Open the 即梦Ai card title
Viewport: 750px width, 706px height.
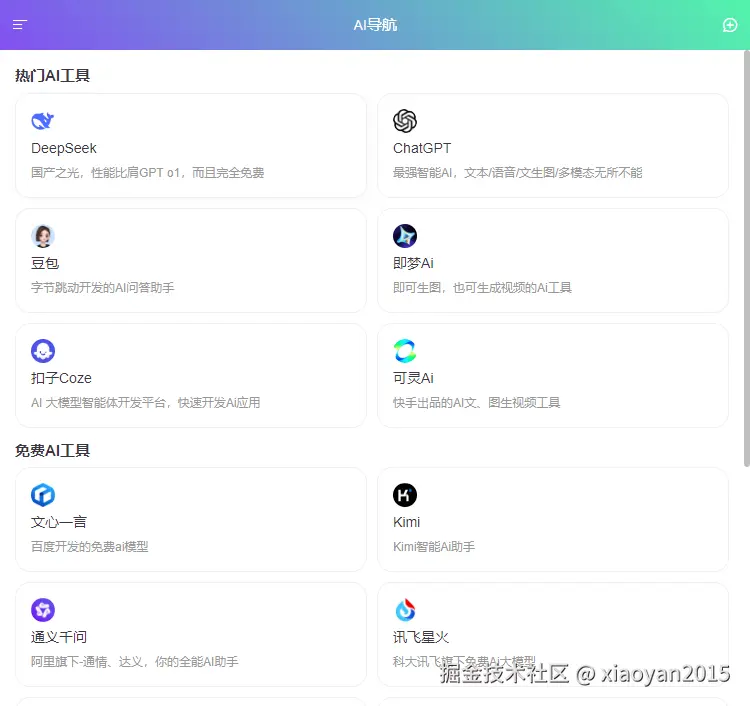(413, 263)
